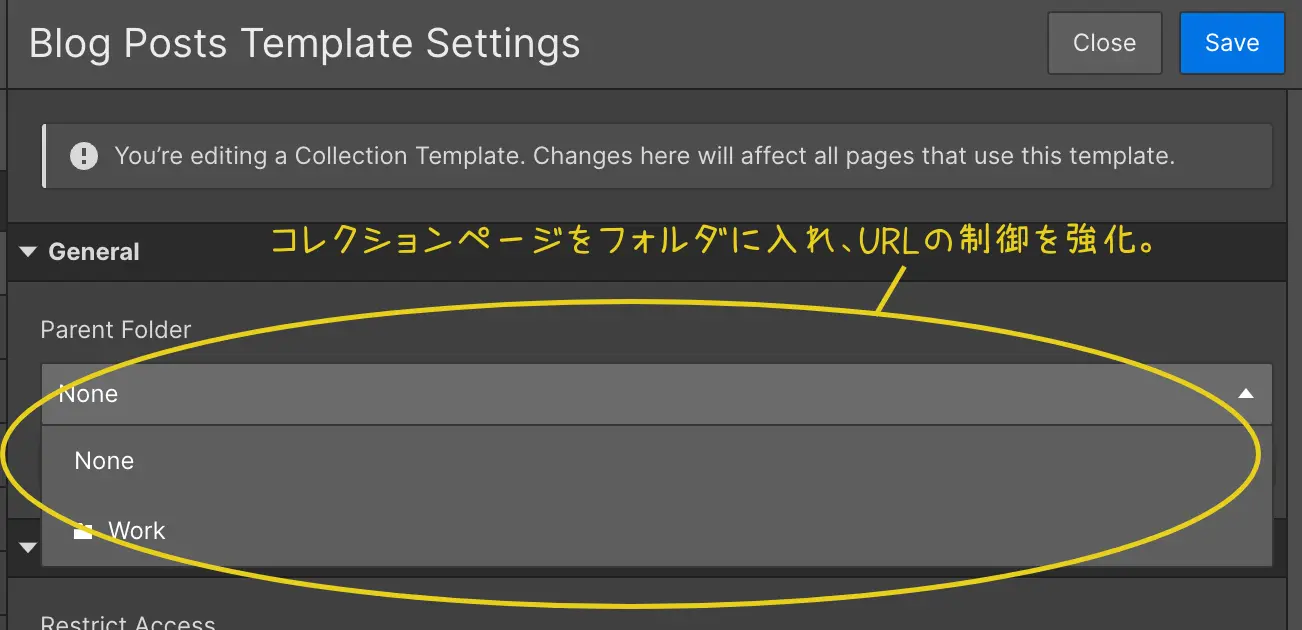Click the Restrict Access label
Screen dimensions: 1302x630
click(x=128, y=622)
